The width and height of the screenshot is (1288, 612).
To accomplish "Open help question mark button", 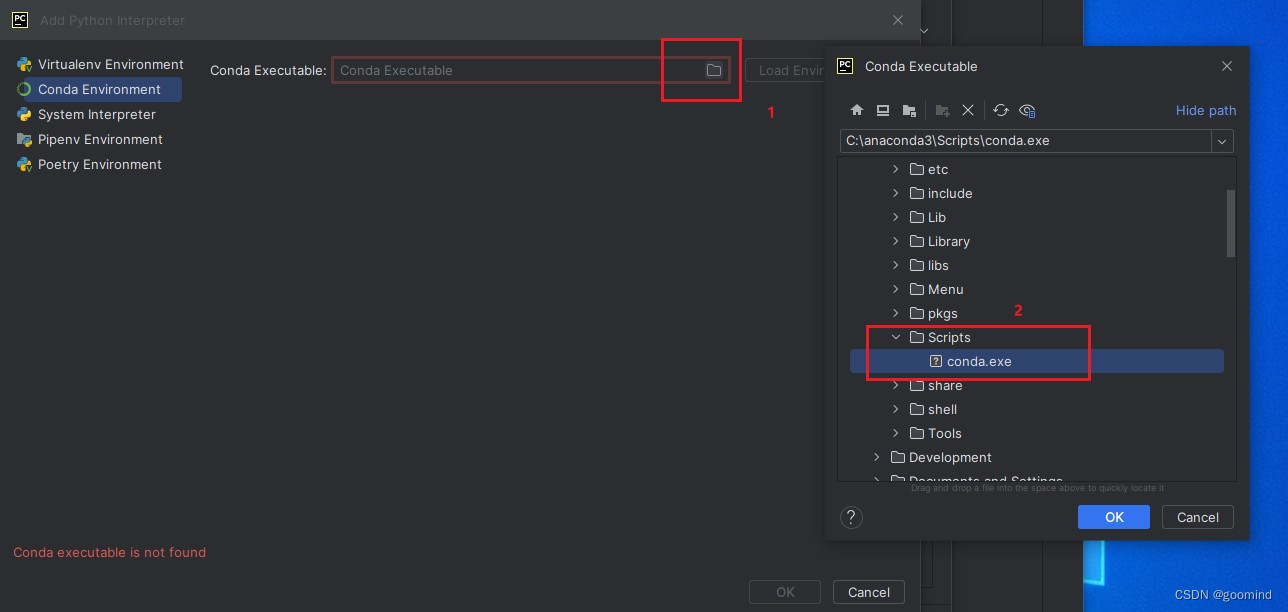I will pyautogui.click(x=851, y=517).
